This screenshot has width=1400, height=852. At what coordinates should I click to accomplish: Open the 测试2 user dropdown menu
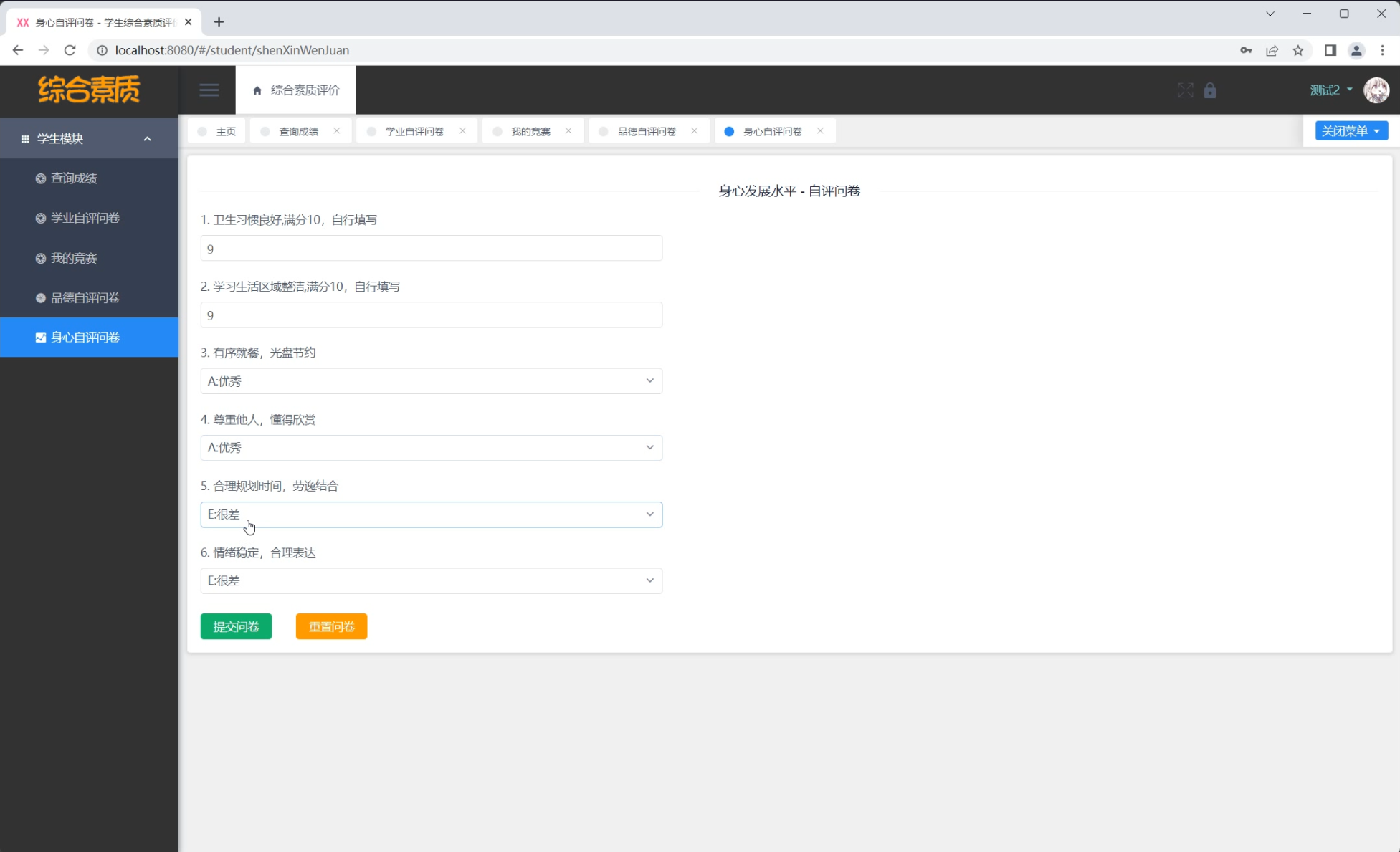pyautogui.click(x=1330, y=90)
